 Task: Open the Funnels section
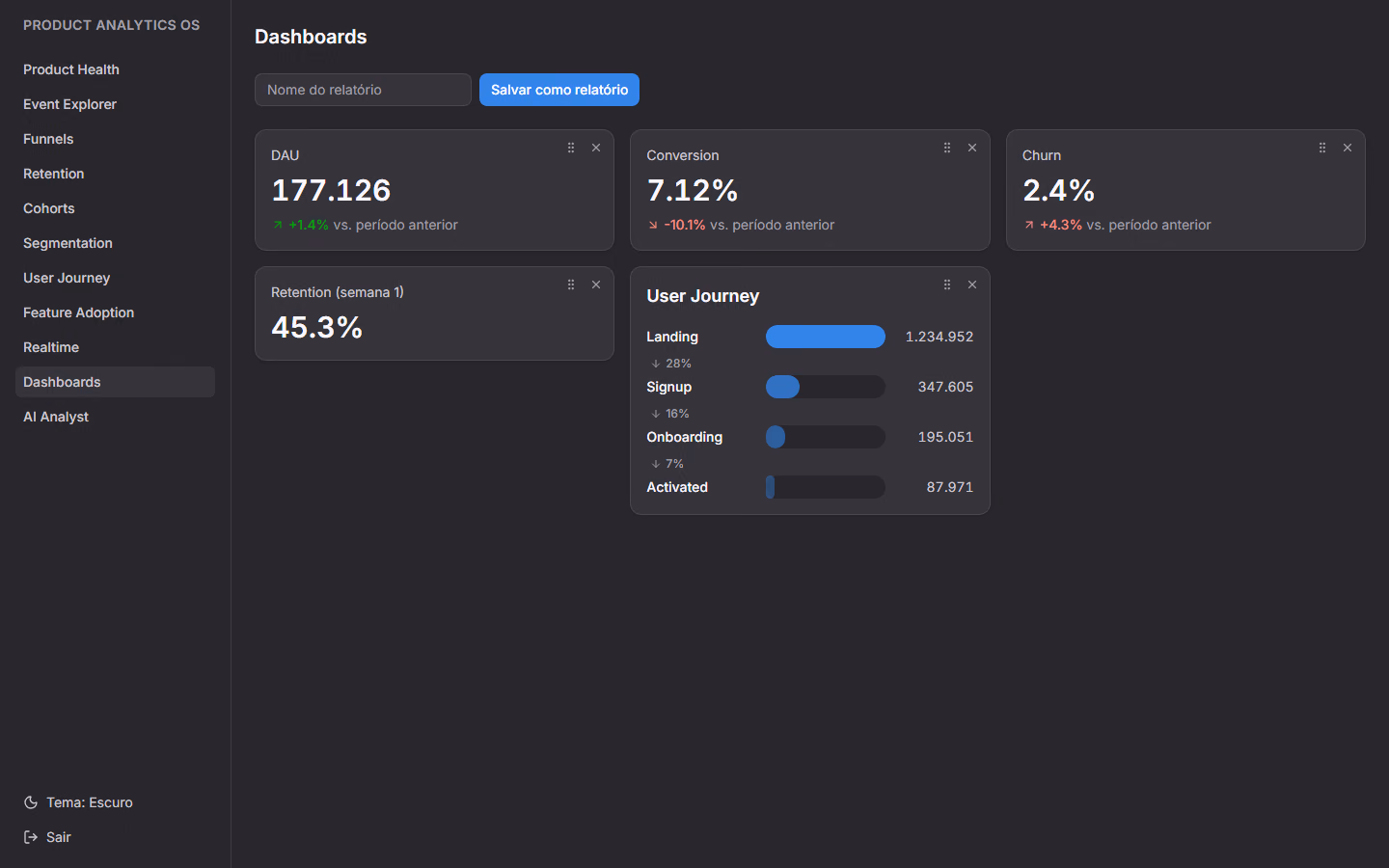(115, 139)
